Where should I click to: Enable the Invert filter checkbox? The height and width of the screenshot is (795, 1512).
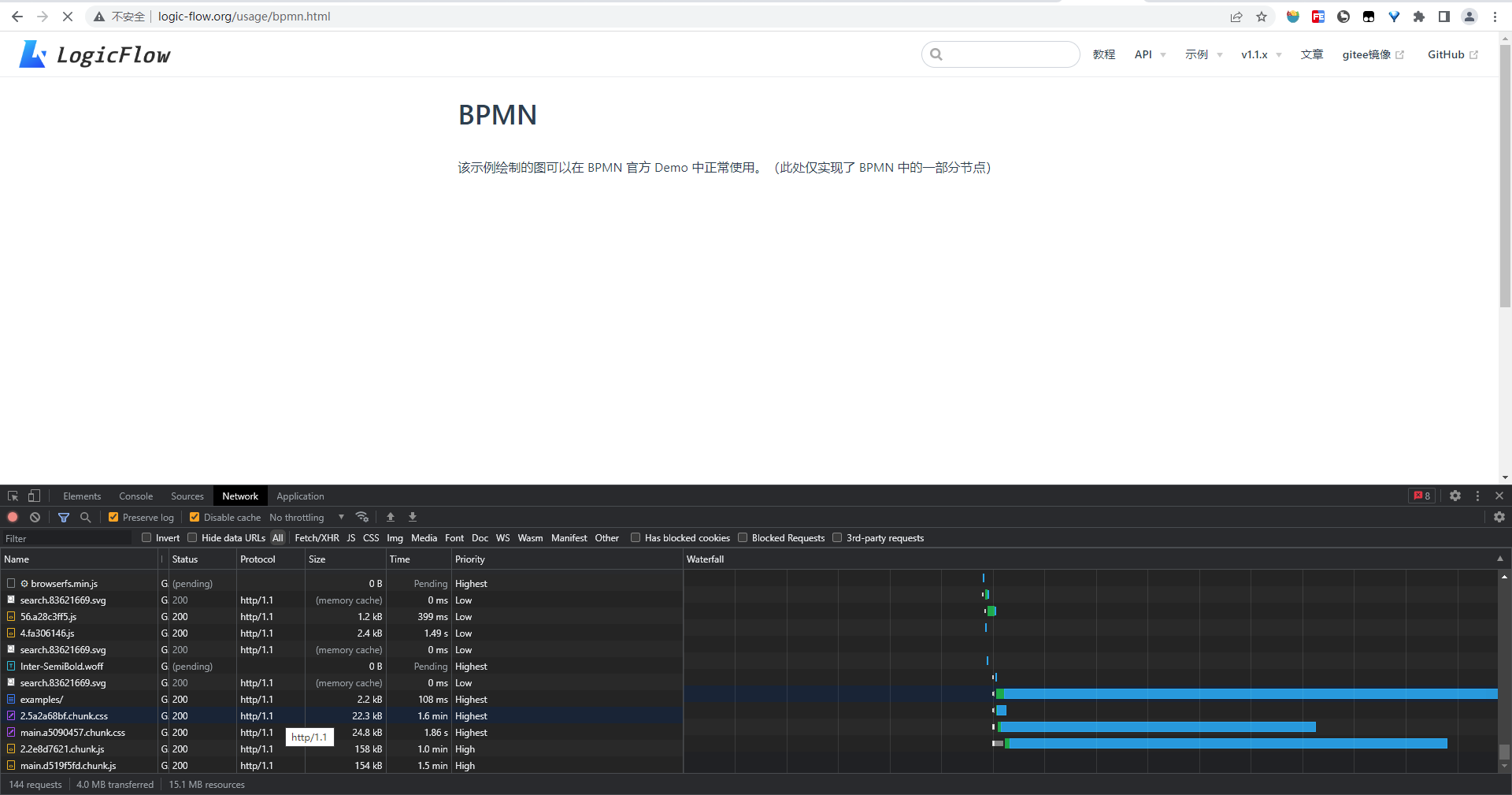[146, 537]
